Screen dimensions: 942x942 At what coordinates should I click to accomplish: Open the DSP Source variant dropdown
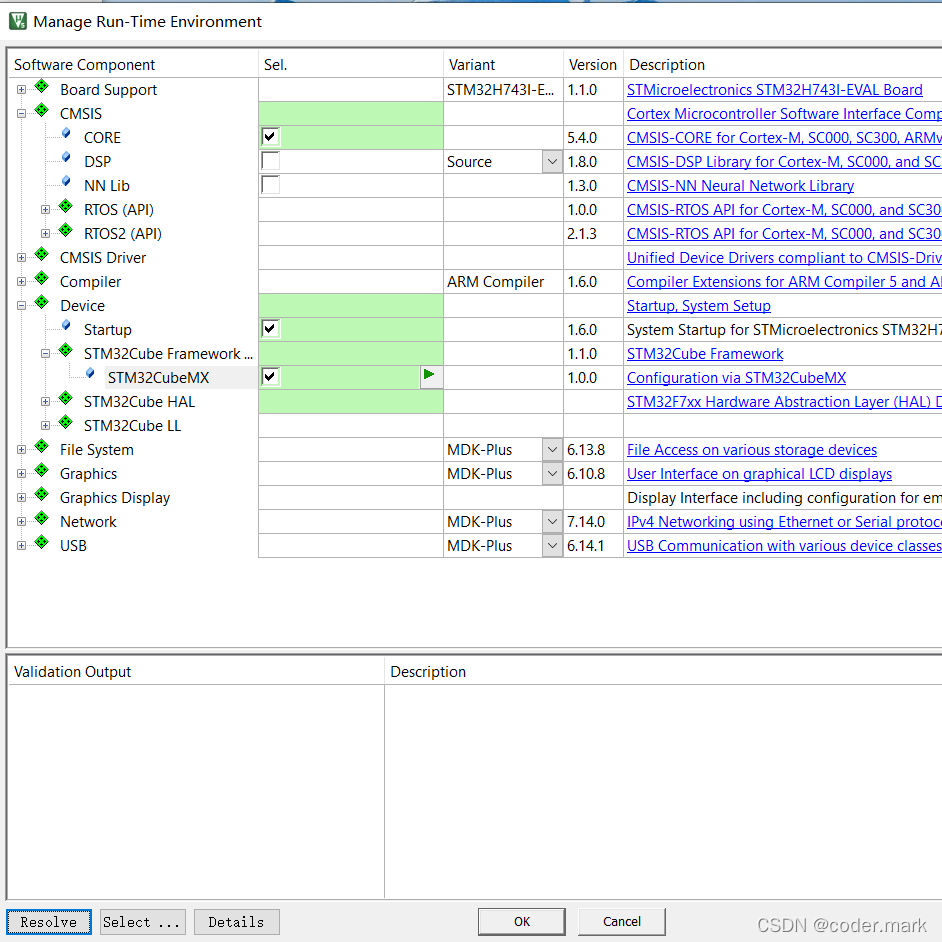[552, 162]
